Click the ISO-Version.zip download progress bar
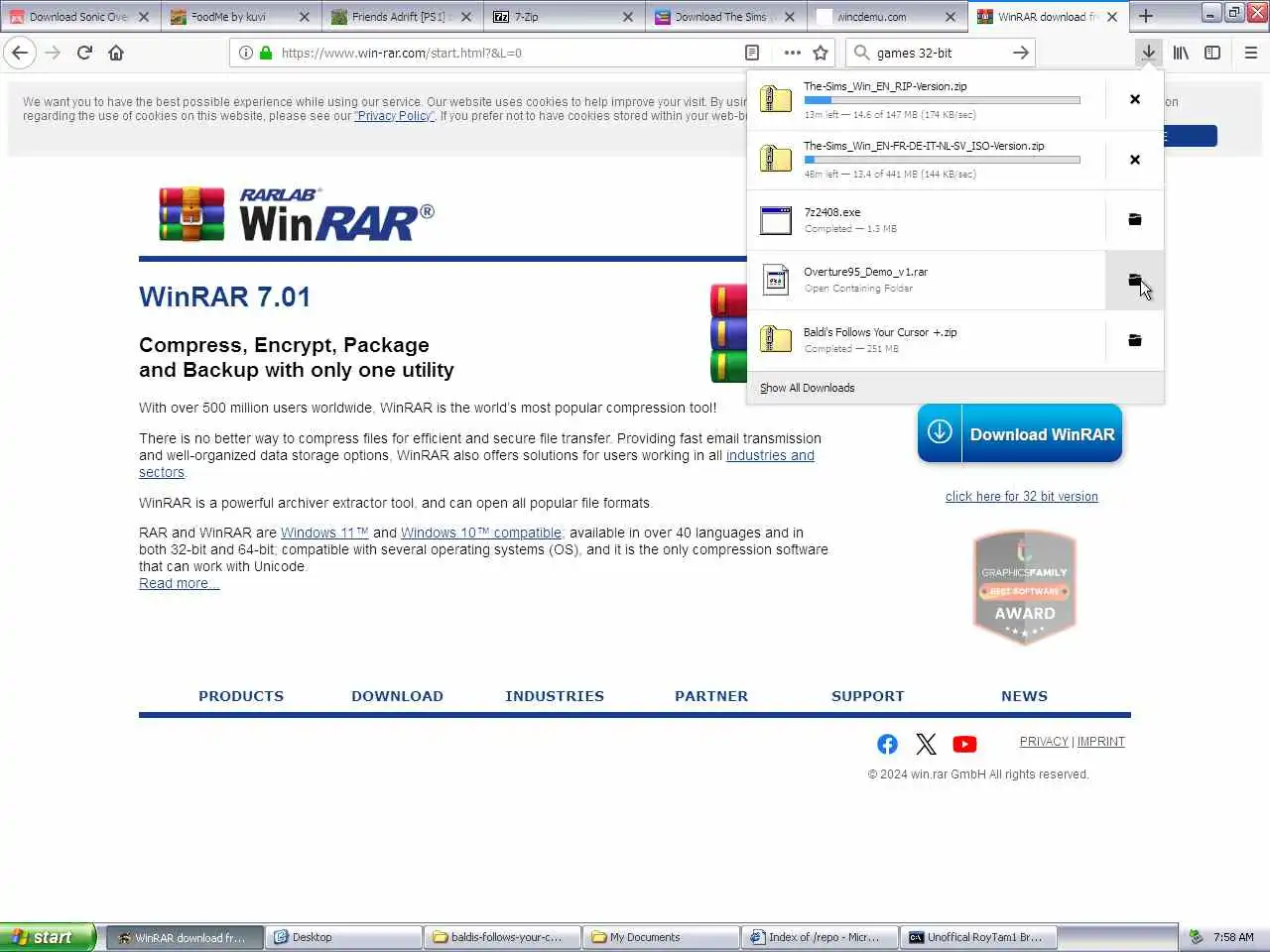The width and height of the screenshot is (1270, 952). [942, 160]
